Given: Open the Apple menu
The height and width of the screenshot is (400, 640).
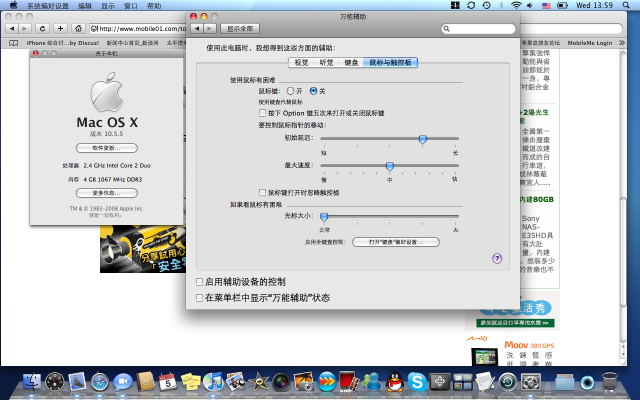Looking at the screenshot, I should tap(13, 5).
